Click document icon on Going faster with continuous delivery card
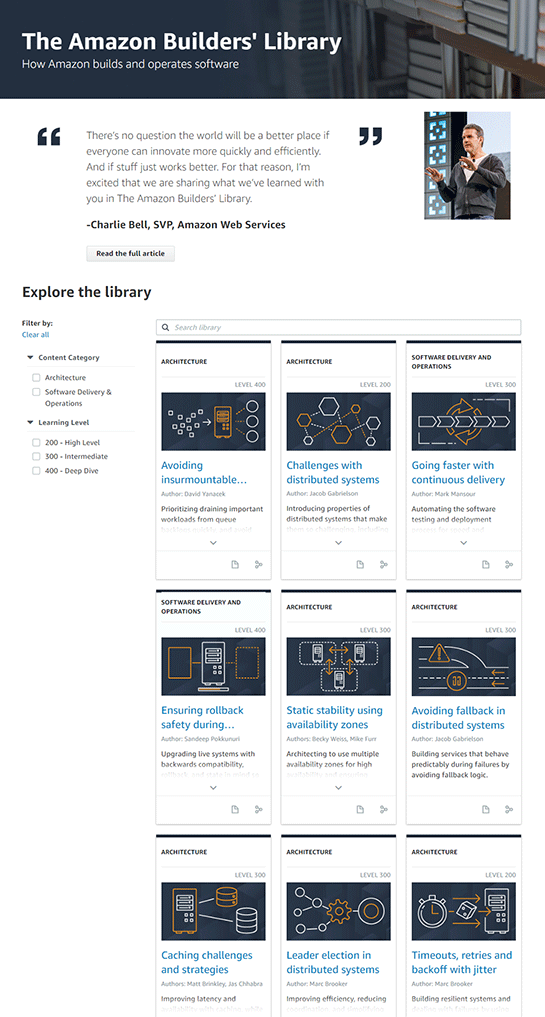Image resolution: width=545 pixels, height=1017 pixels. point(485,565)
